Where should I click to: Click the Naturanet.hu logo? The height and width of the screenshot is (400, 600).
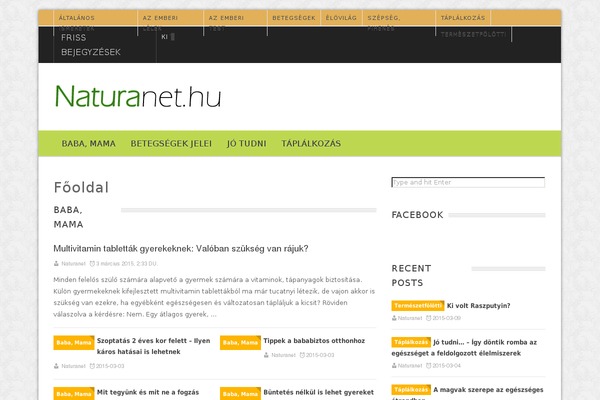coord(138,96)
